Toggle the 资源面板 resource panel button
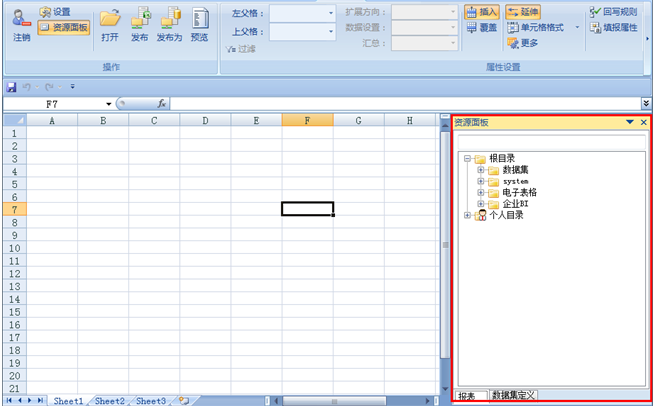657x406 pixels. tap(64, 28)
